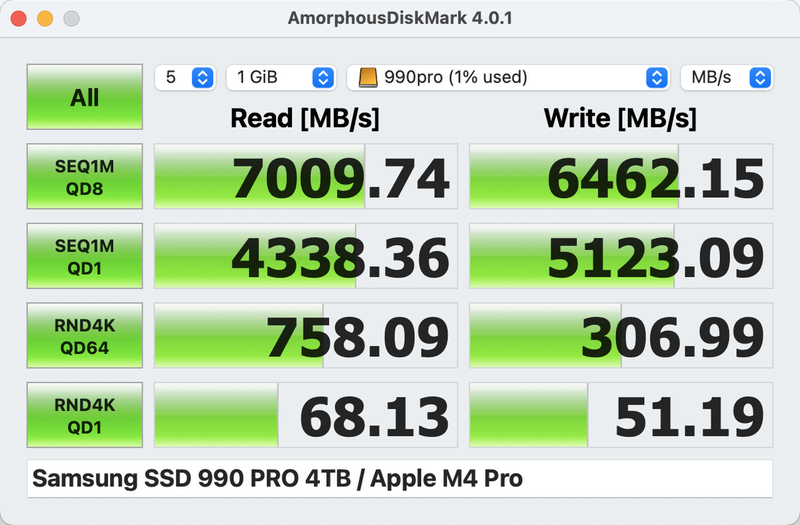Run the RND4K QD1 benchmark
This screenshot has height=525, width=800.
[85, 415]
